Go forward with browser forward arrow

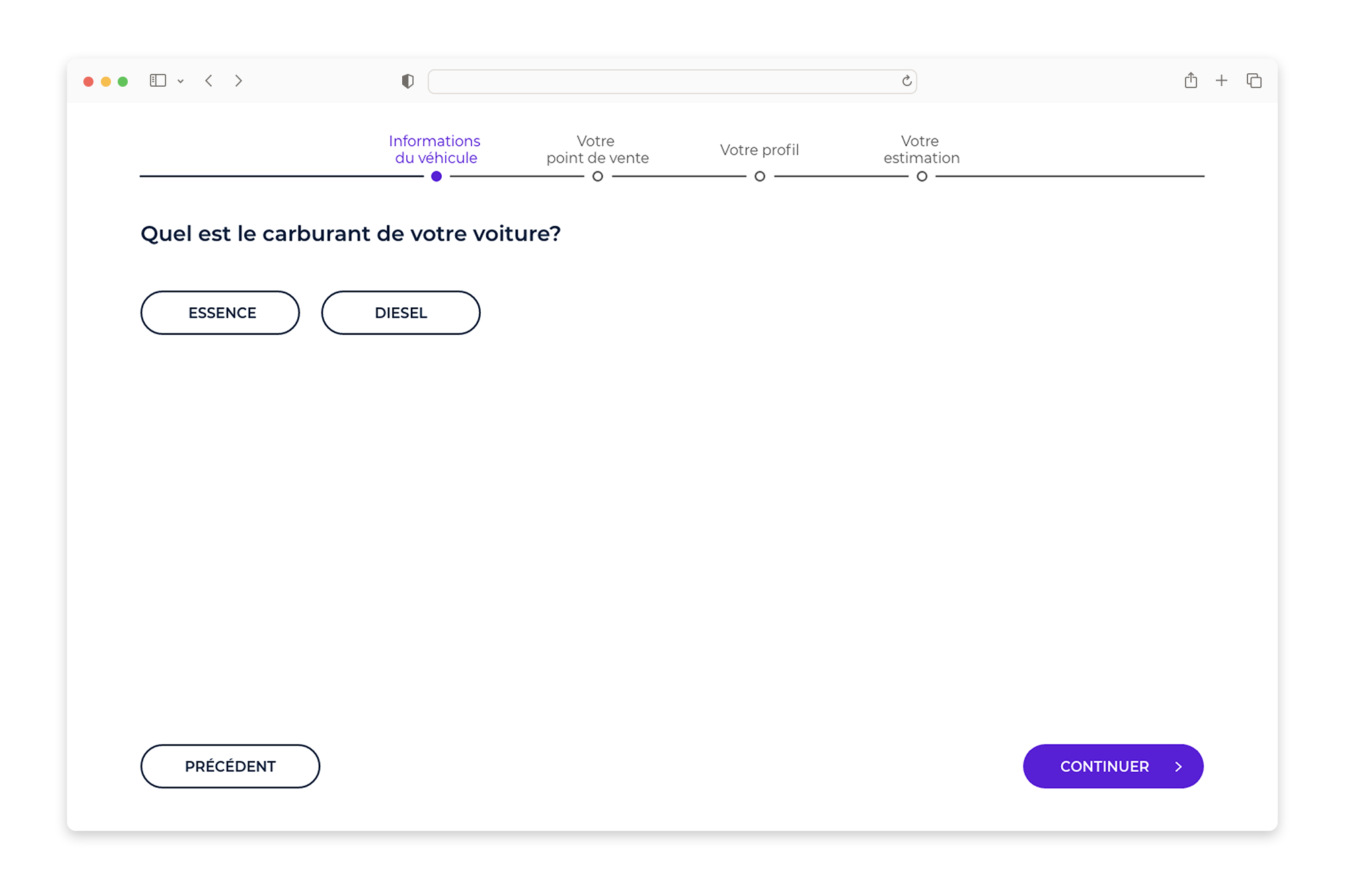point(239,81)
